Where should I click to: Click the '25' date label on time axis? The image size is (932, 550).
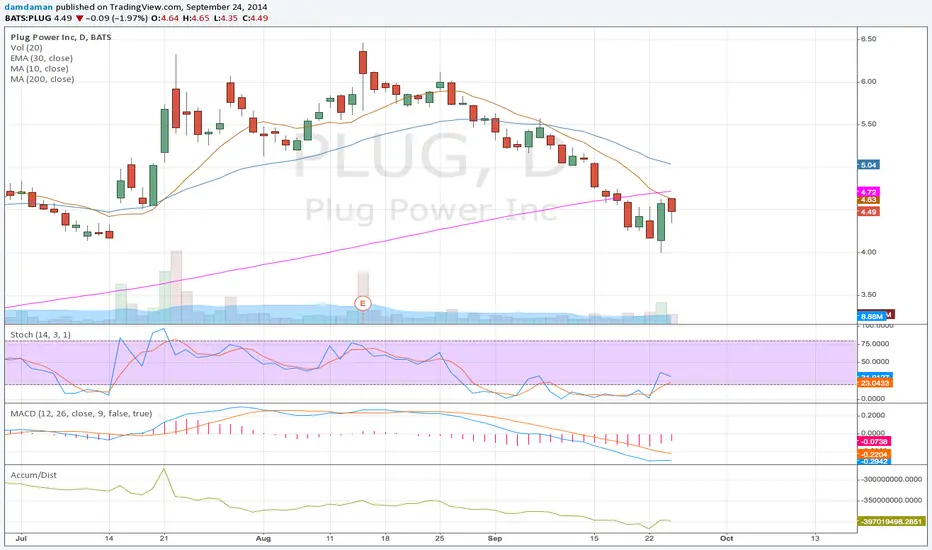[440, 538]
